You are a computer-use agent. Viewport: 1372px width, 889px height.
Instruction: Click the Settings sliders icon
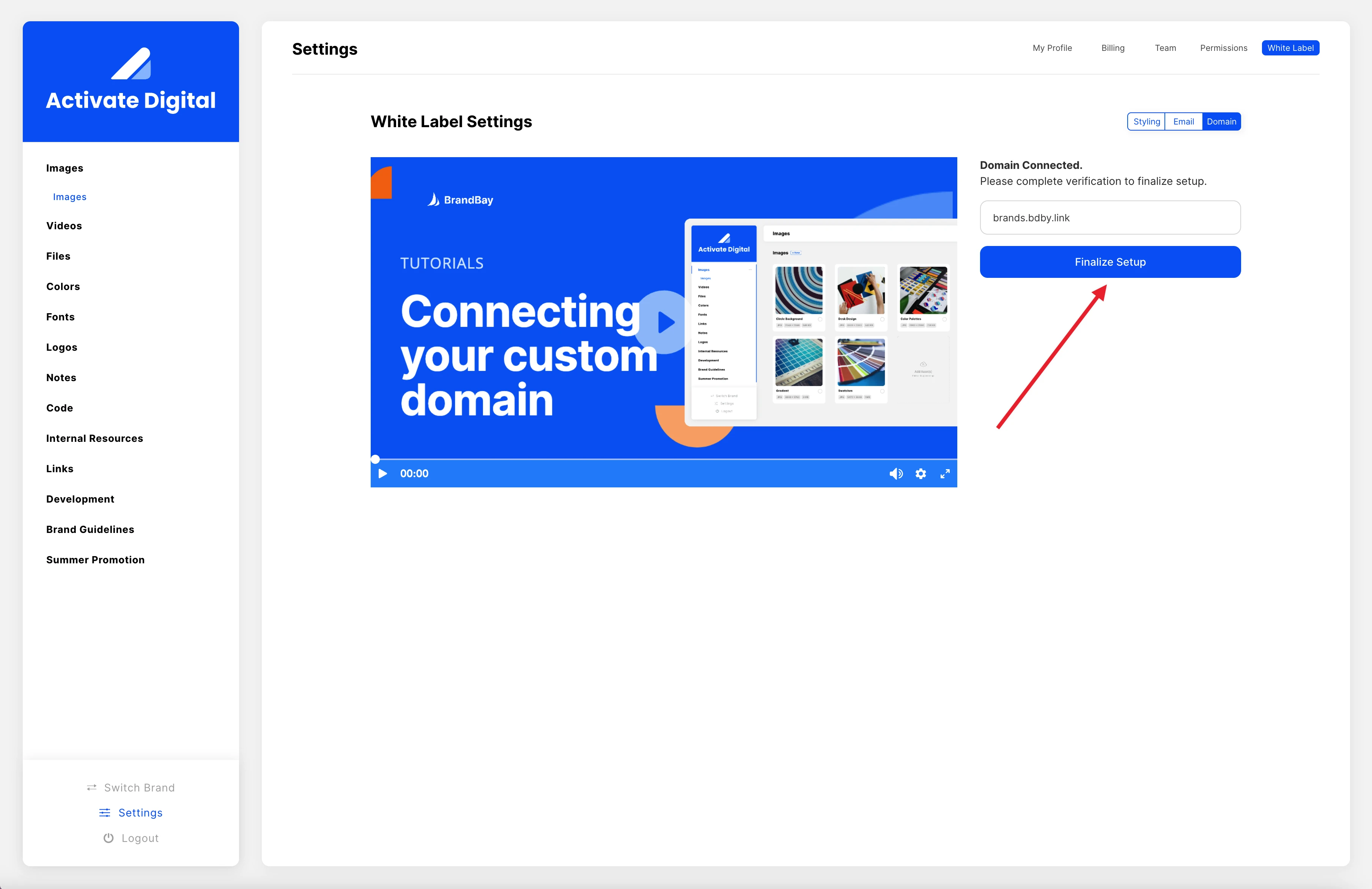104,813
